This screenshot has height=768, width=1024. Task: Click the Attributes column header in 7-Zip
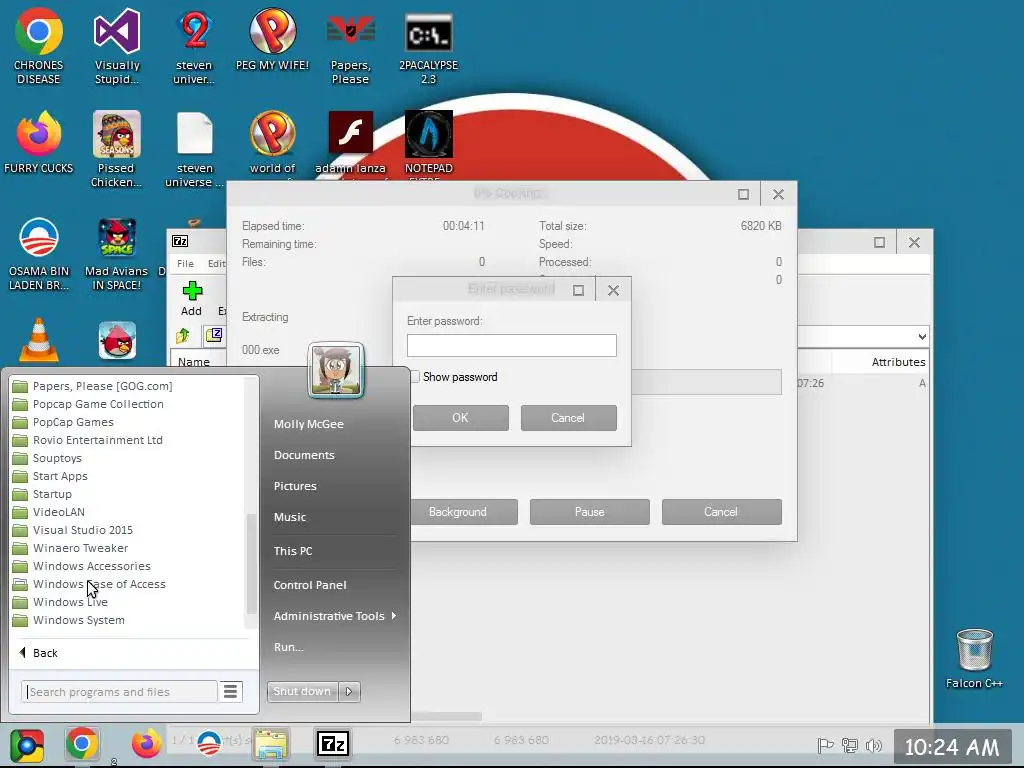click(898, 362)
